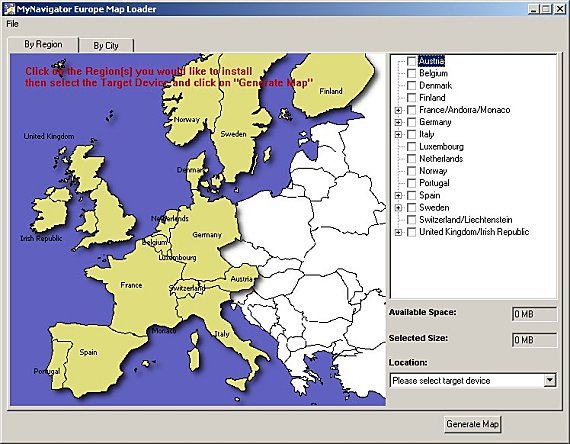Expand the France/Andorra/Monaco tree node

pyautogui.click(x=398, y=110)
